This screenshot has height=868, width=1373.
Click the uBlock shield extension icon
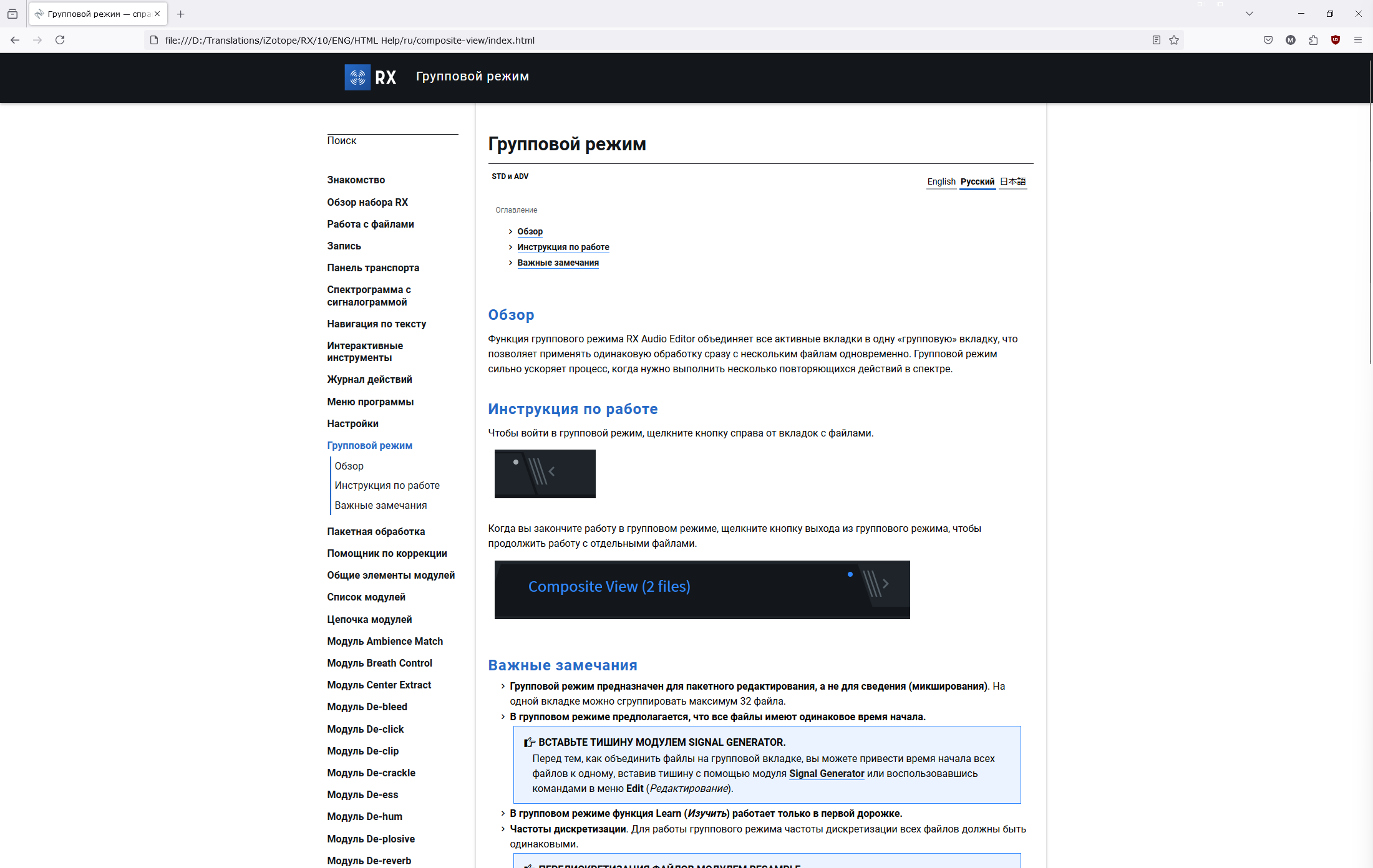[1336, 40]
